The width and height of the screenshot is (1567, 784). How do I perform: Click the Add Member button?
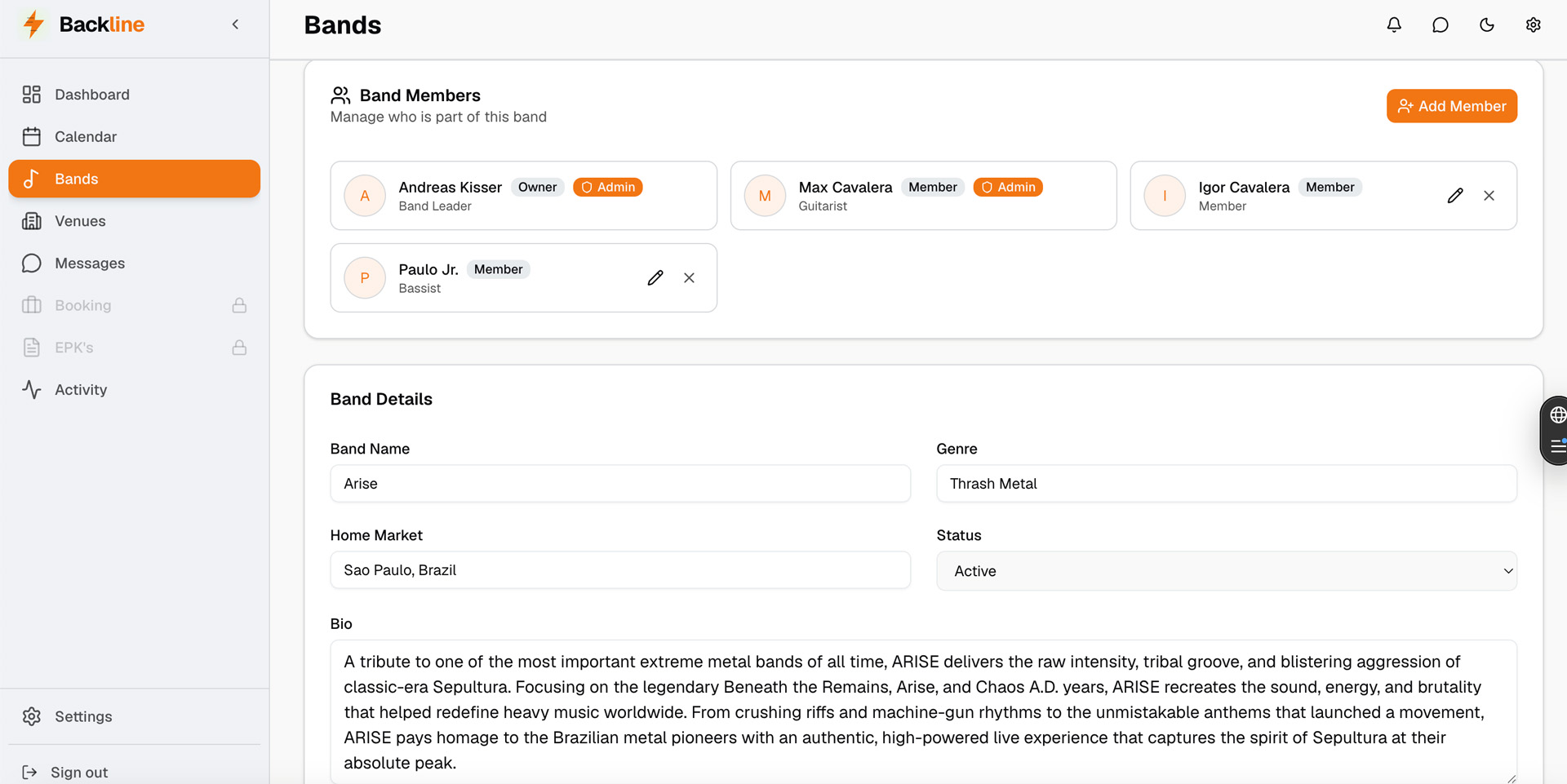pos(1451,106)
